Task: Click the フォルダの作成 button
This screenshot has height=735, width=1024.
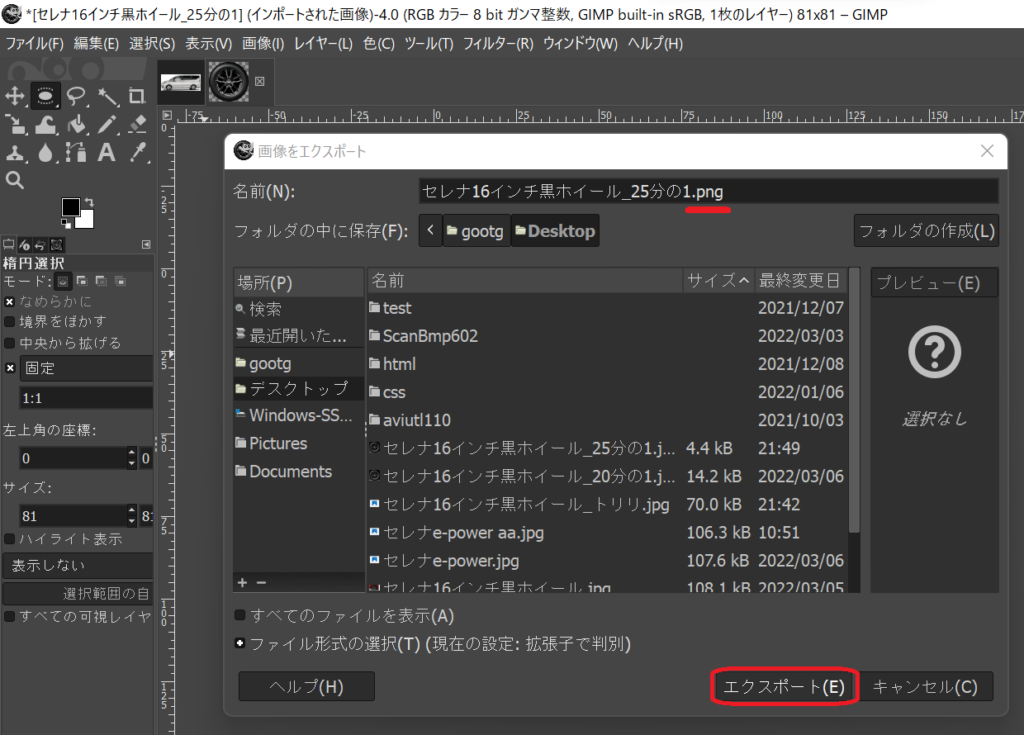Action: 926,231
